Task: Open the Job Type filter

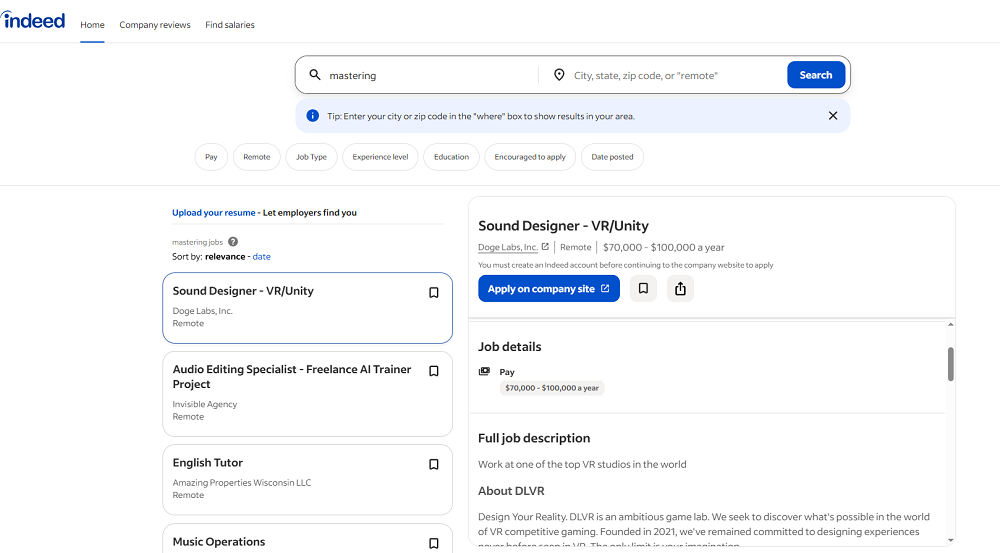Action: tap(311, 157)
